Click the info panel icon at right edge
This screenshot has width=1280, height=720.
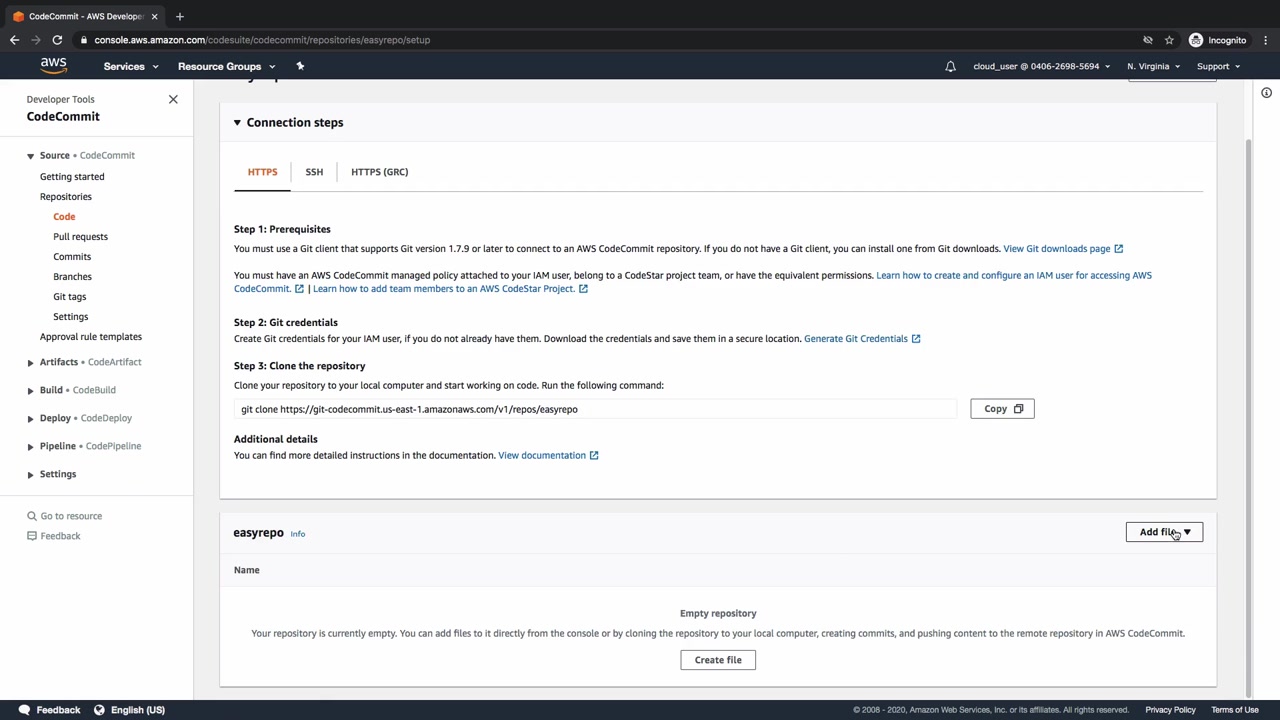pos(1266,93)
